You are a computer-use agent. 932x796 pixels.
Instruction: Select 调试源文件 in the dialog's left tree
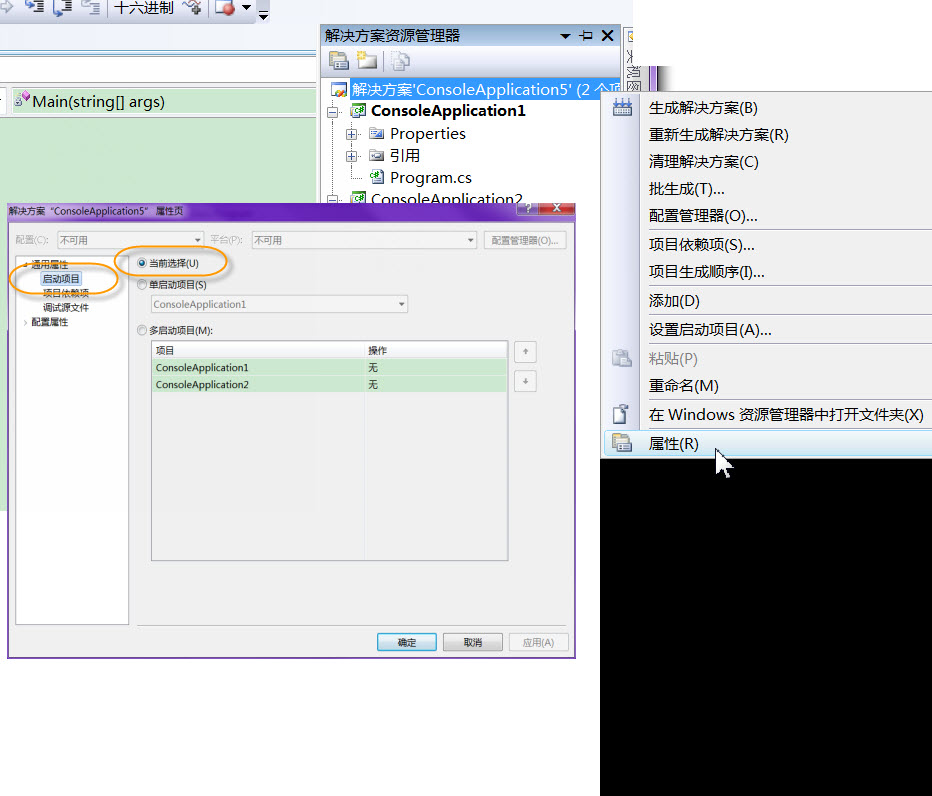pyautogui.click(x=66, y=307)
